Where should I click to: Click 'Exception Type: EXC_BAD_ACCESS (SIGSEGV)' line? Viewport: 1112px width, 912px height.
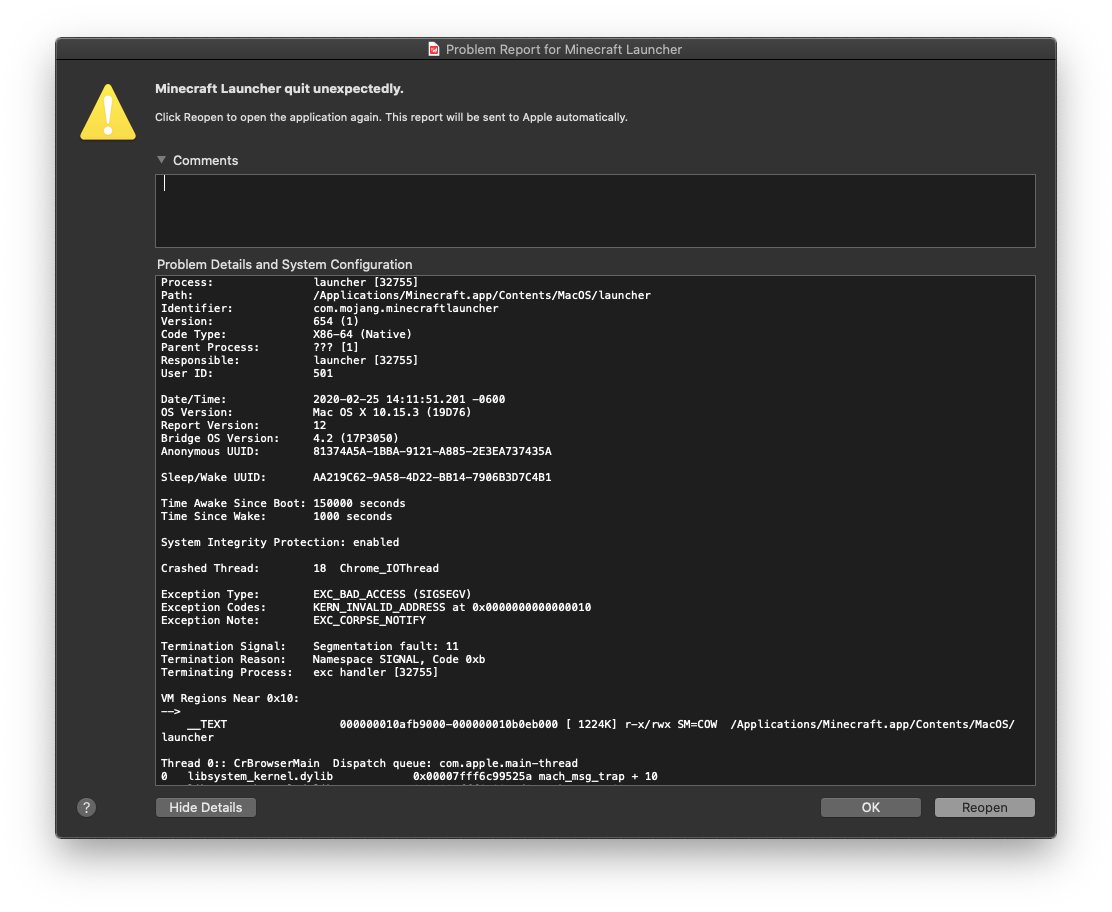coord(316,594)
